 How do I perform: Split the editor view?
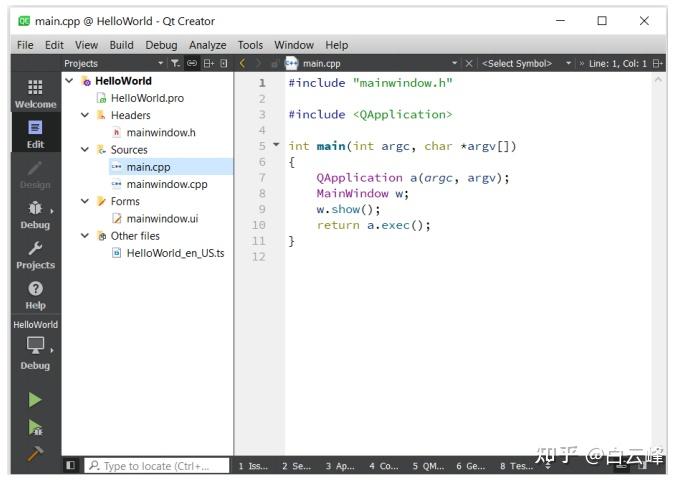[x=658, y=63]
